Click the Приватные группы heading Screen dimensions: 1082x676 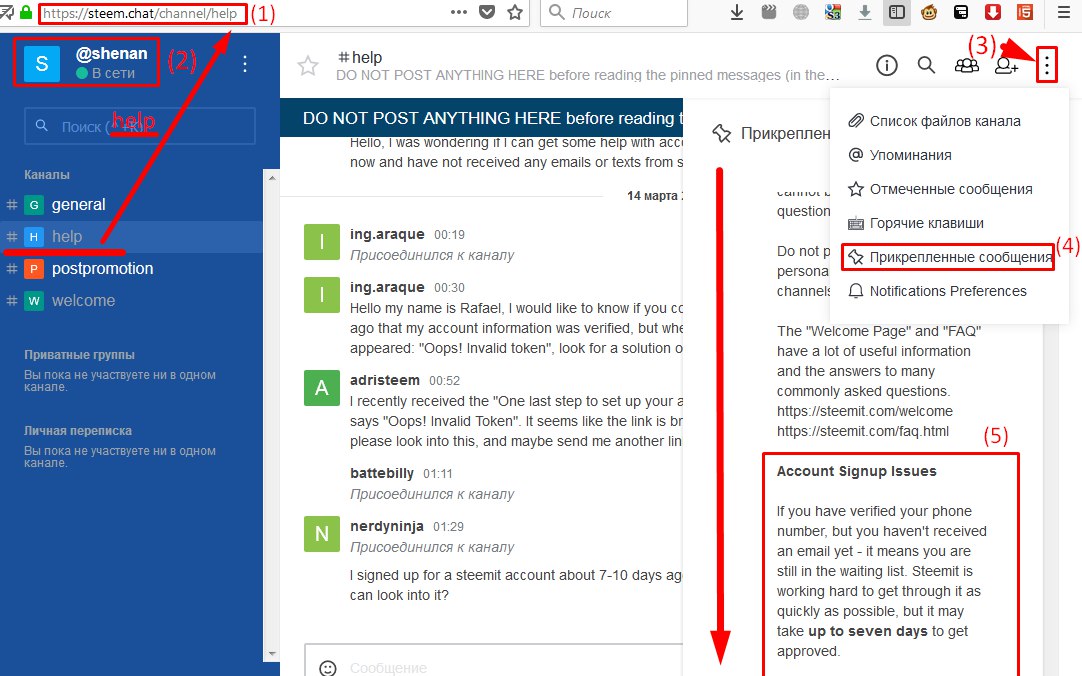click(79, 355)
